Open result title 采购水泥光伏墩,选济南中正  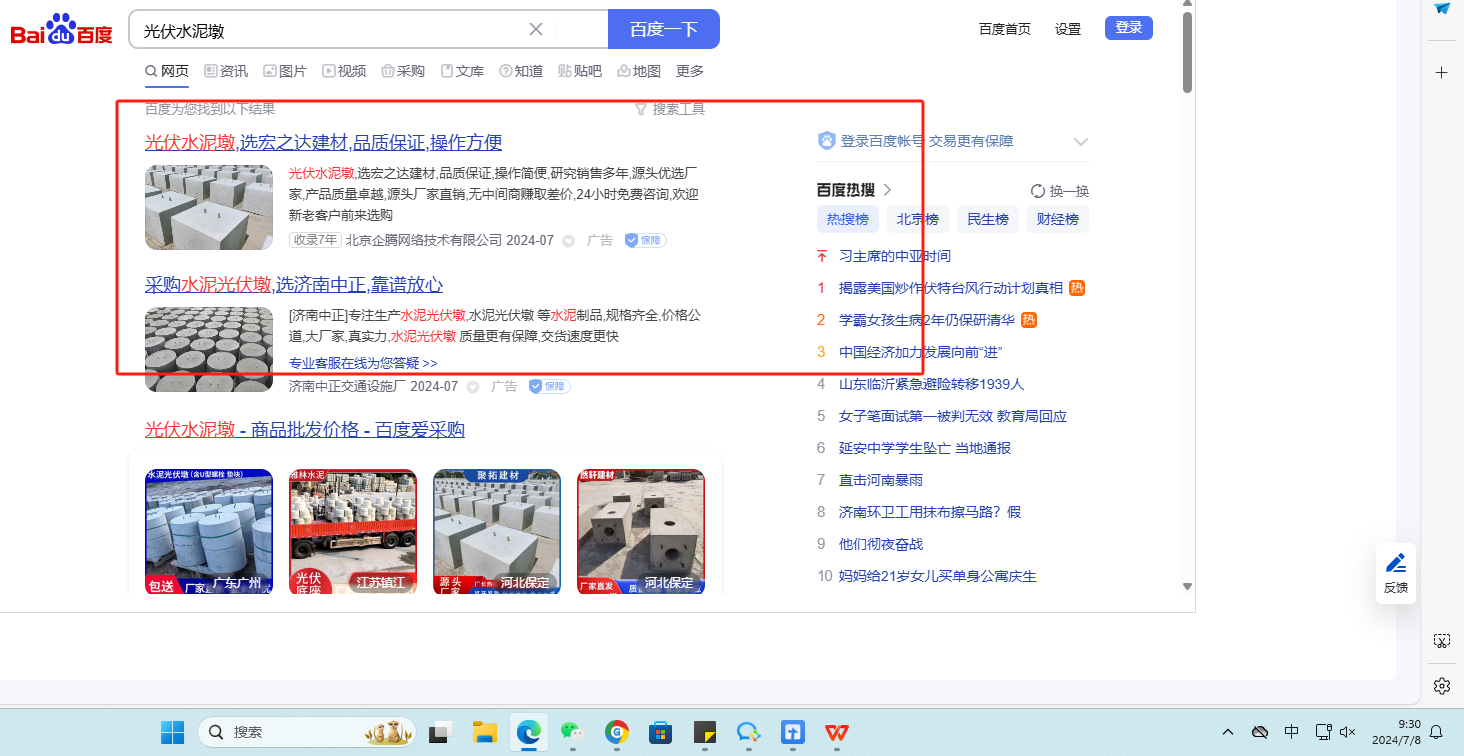(294, 285)
